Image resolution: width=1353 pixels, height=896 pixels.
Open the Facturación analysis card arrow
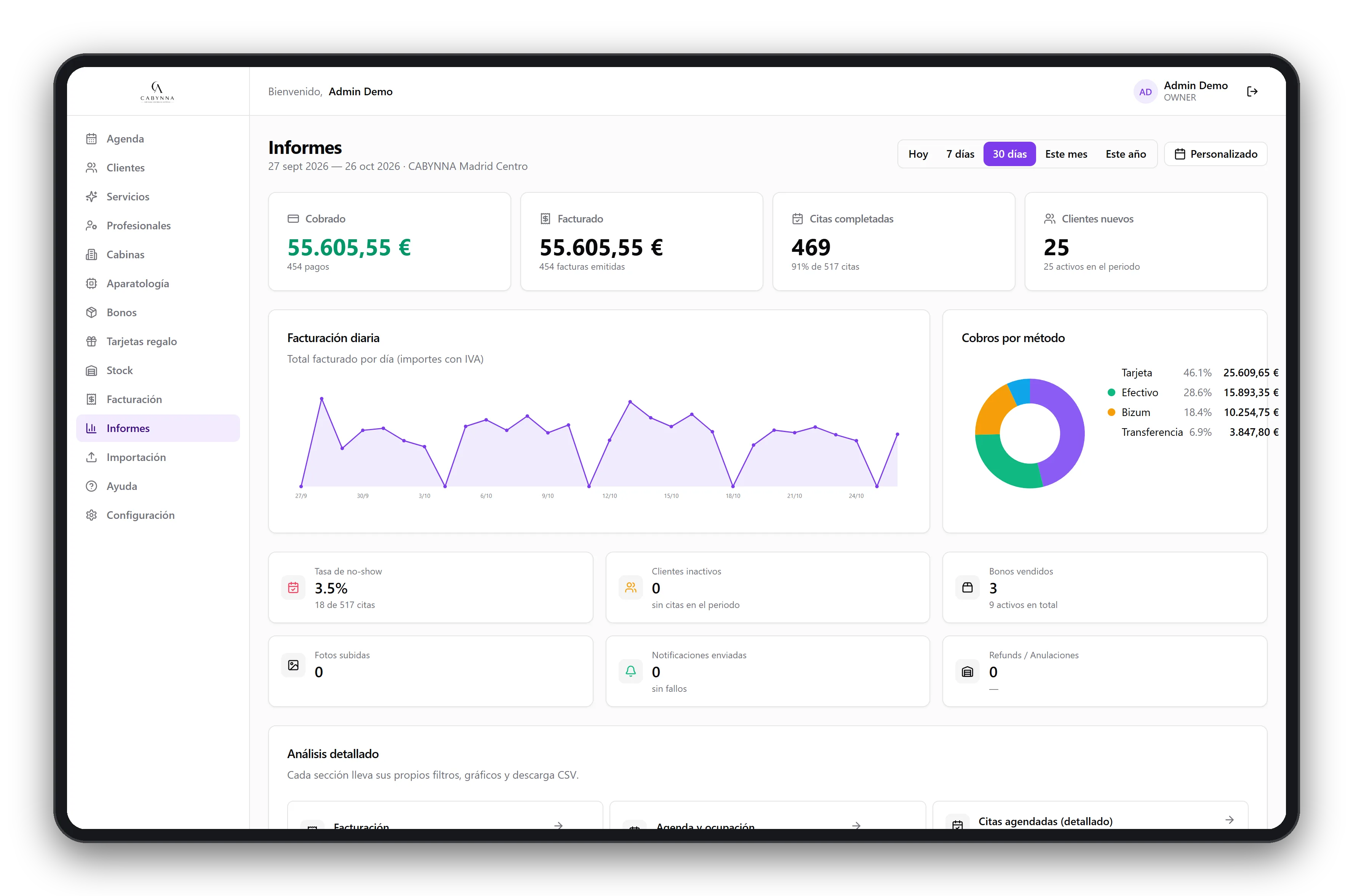pyautogui.click(x=558, y=825)
